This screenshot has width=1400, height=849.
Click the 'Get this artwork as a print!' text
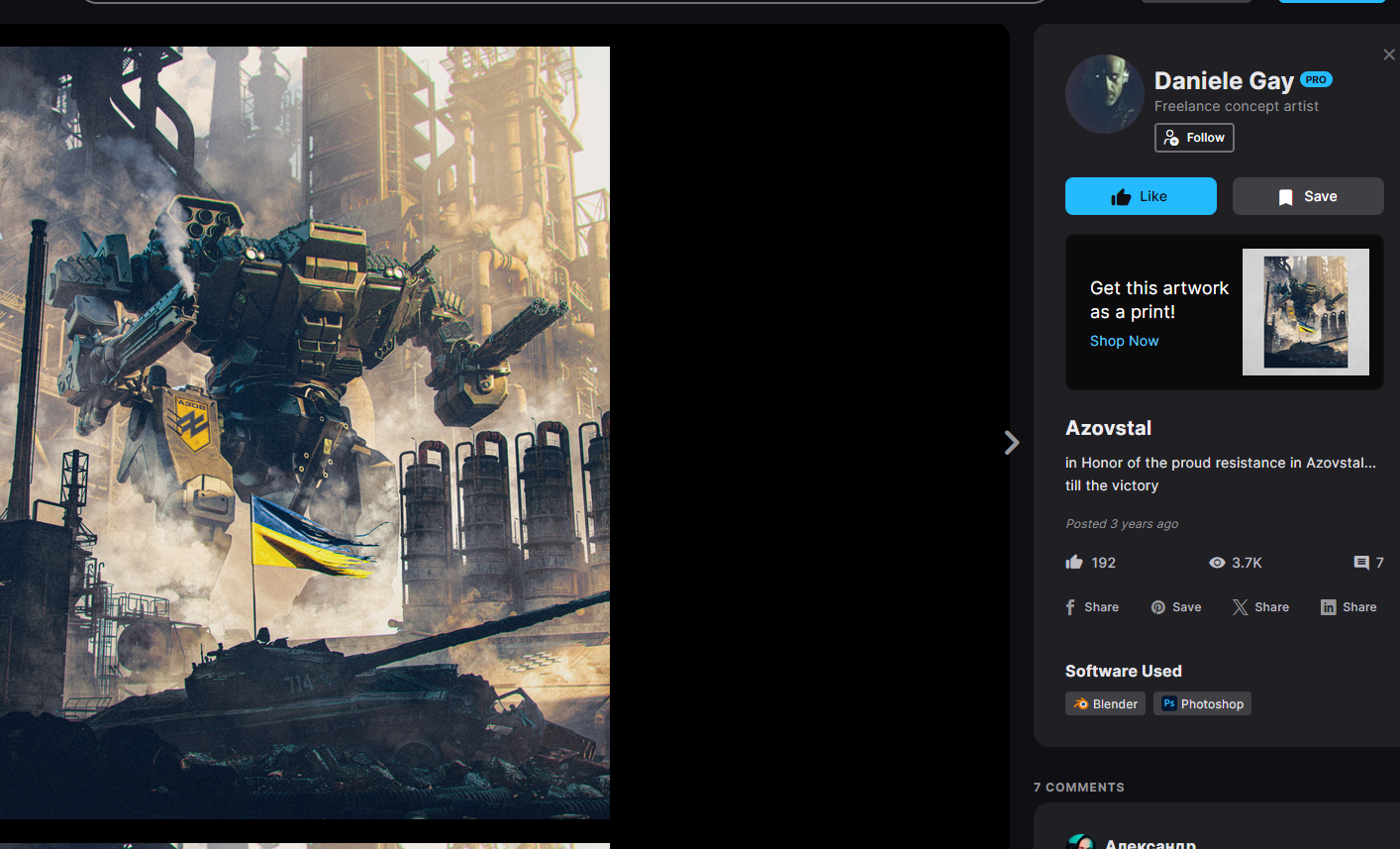pyautogui.click(x=1159, y=300)
